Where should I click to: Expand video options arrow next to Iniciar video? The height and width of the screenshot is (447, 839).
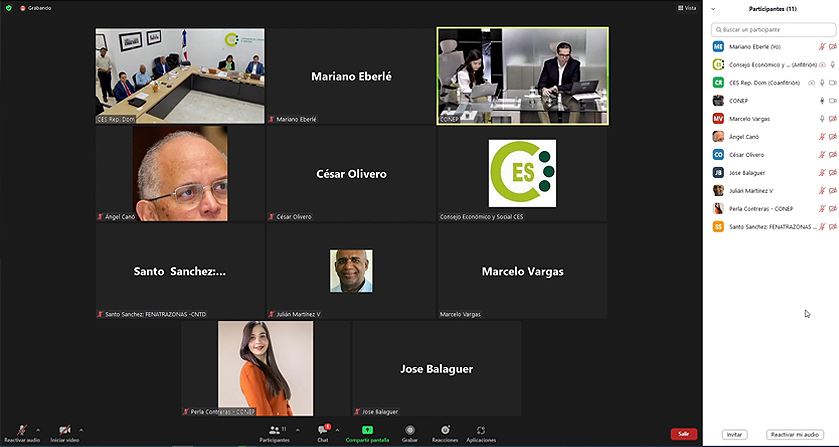(x=81, y=430)
